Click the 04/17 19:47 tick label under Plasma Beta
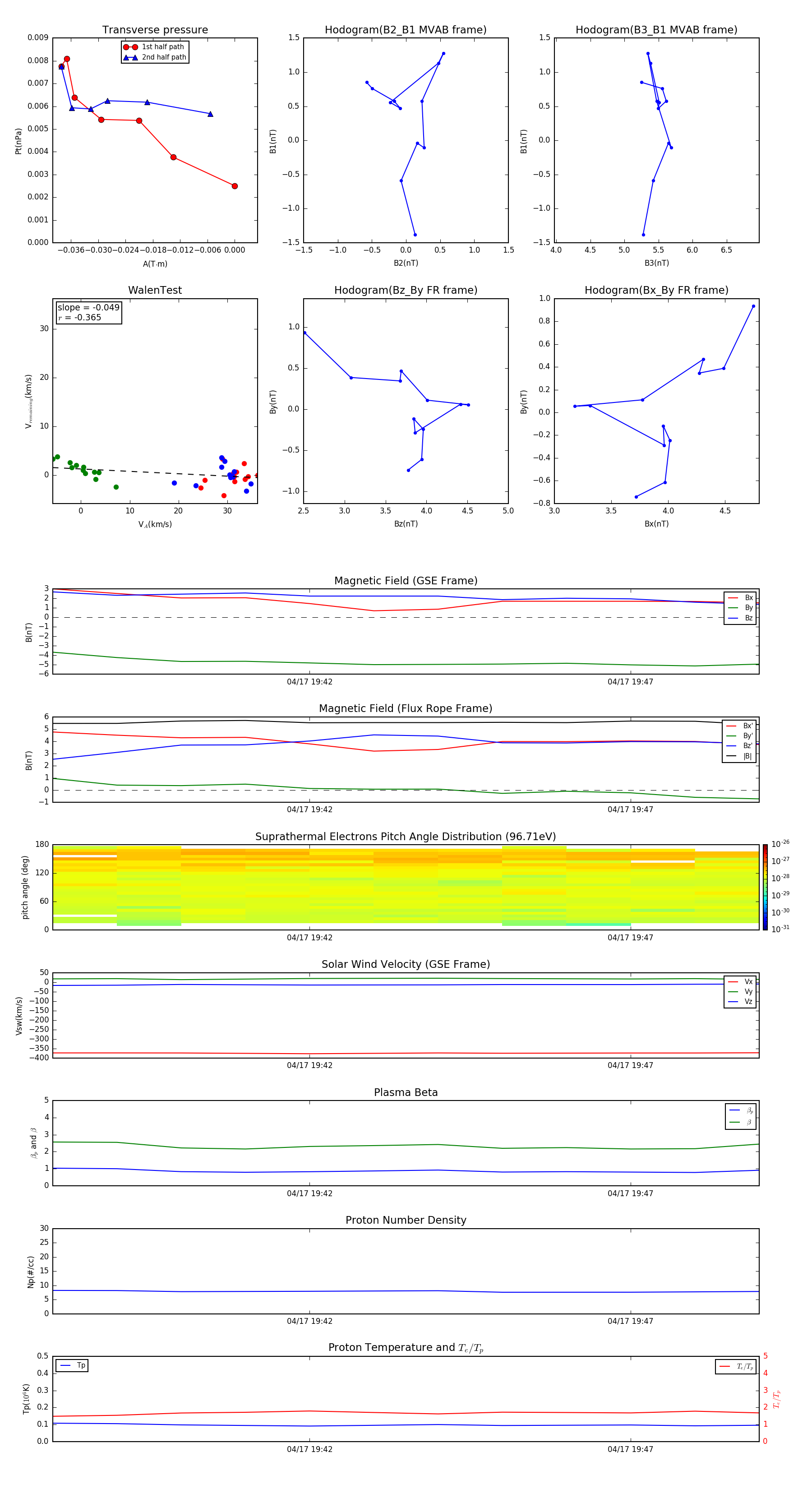 coord(630,1193)
